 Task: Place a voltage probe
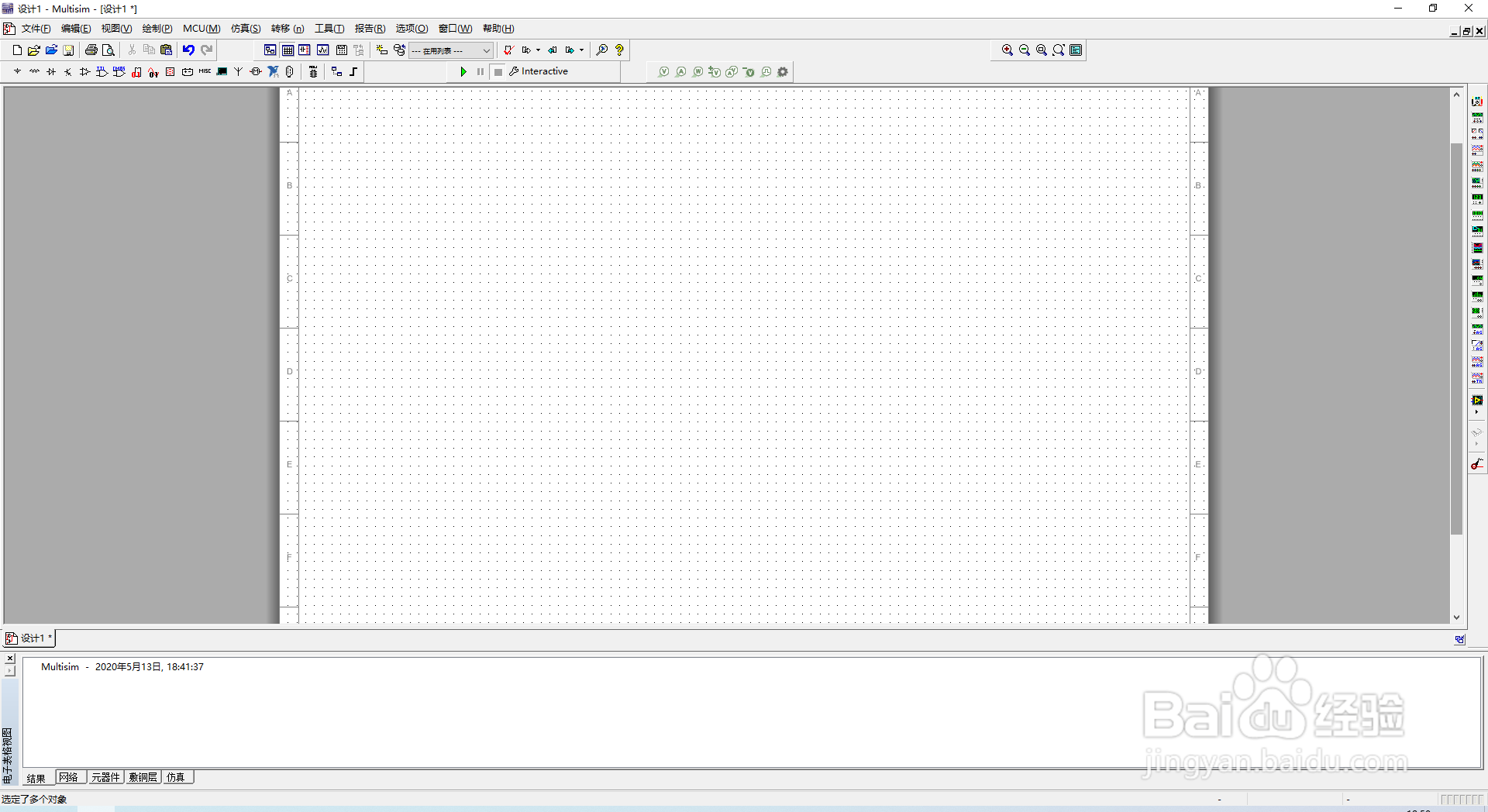(664, 72)
